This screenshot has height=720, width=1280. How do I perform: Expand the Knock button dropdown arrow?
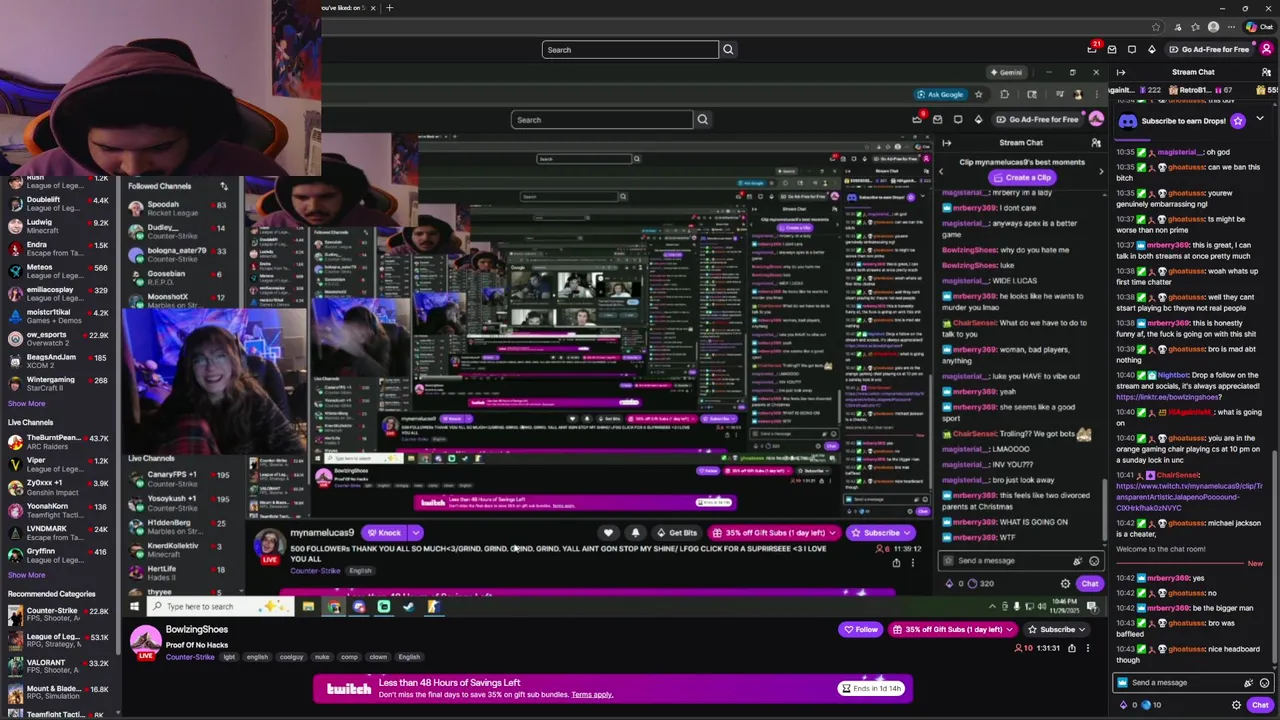click(x=416, y=533)
